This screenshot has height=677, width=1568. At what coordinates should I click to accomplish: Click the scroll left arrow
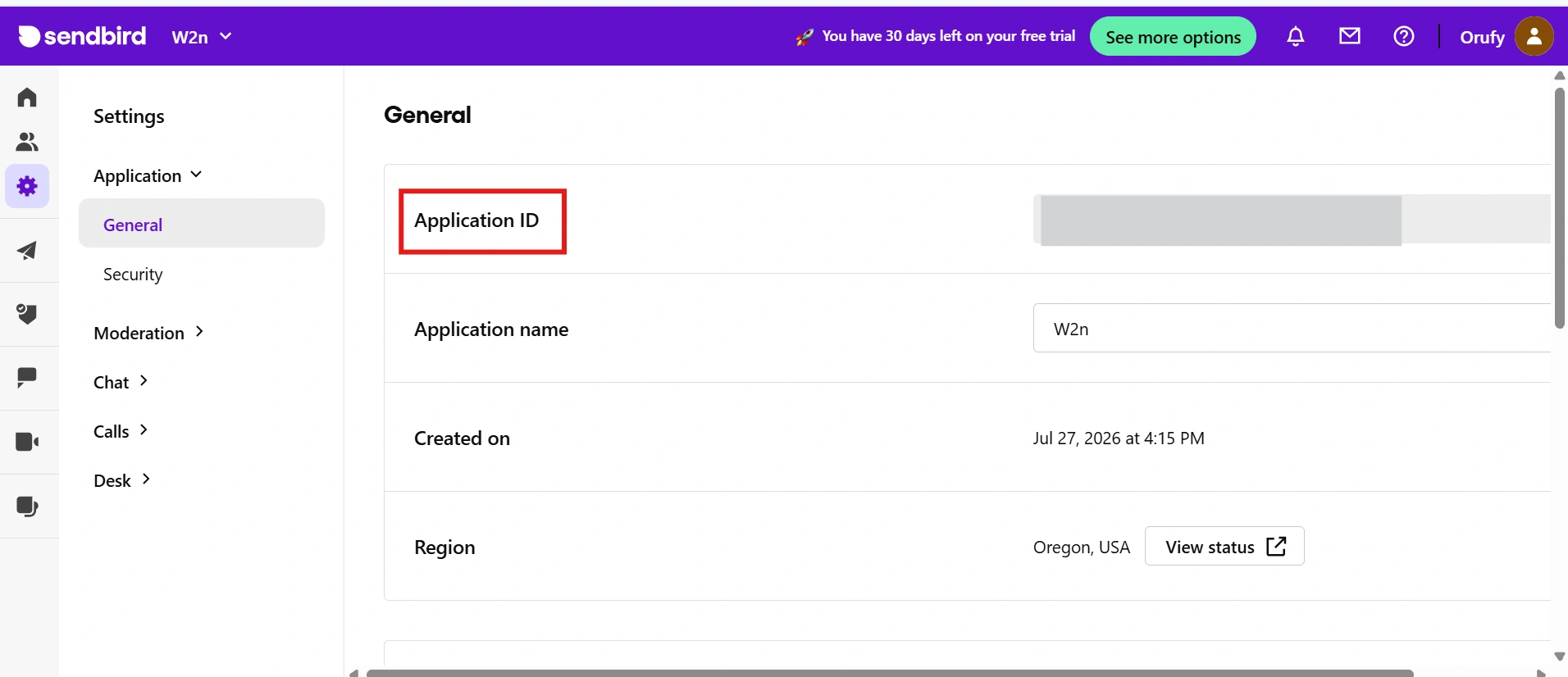pyautogui.click(x=353, y=673)
